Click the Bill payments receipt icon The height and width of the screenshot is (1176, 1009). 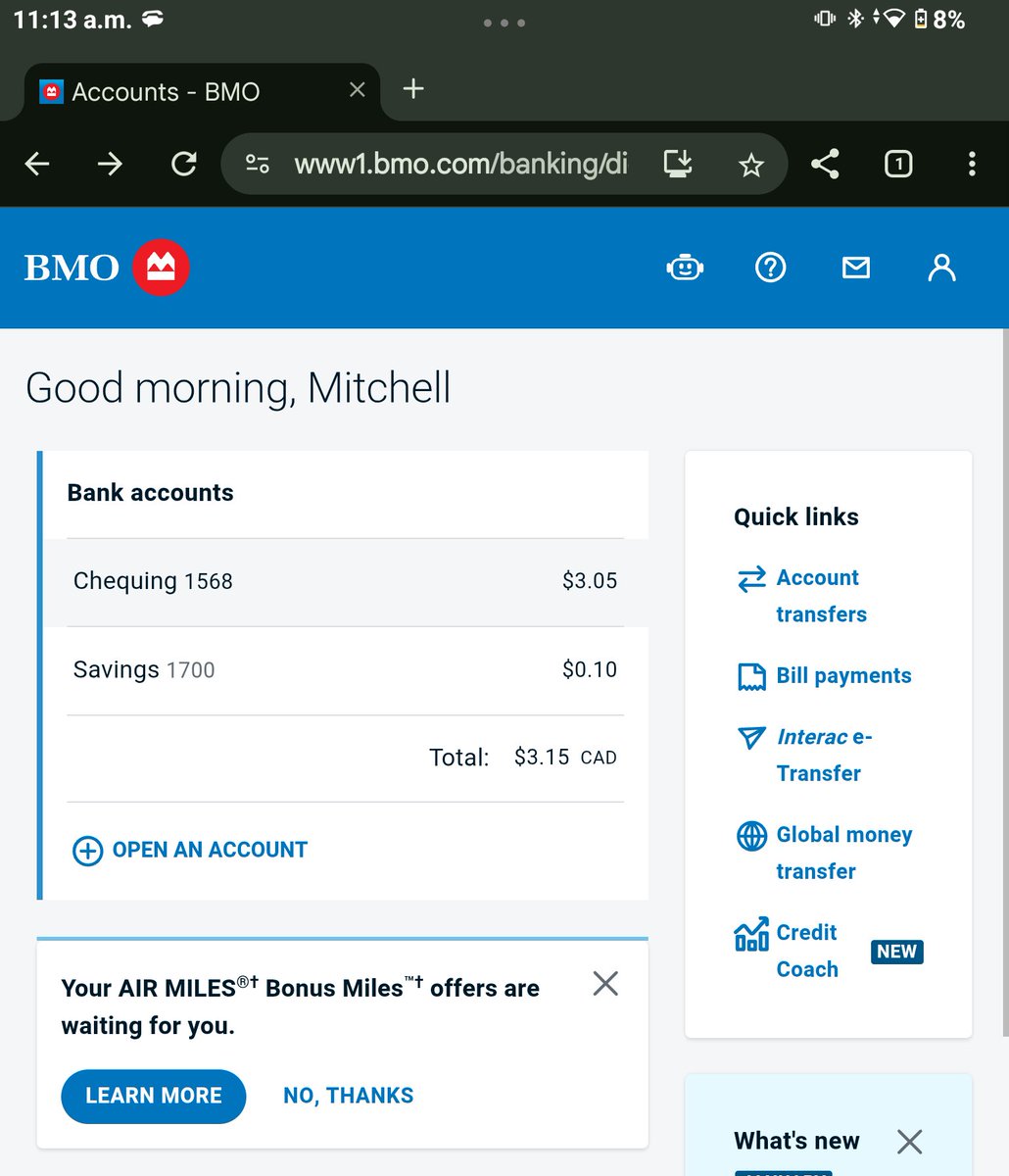pos(751,677)
